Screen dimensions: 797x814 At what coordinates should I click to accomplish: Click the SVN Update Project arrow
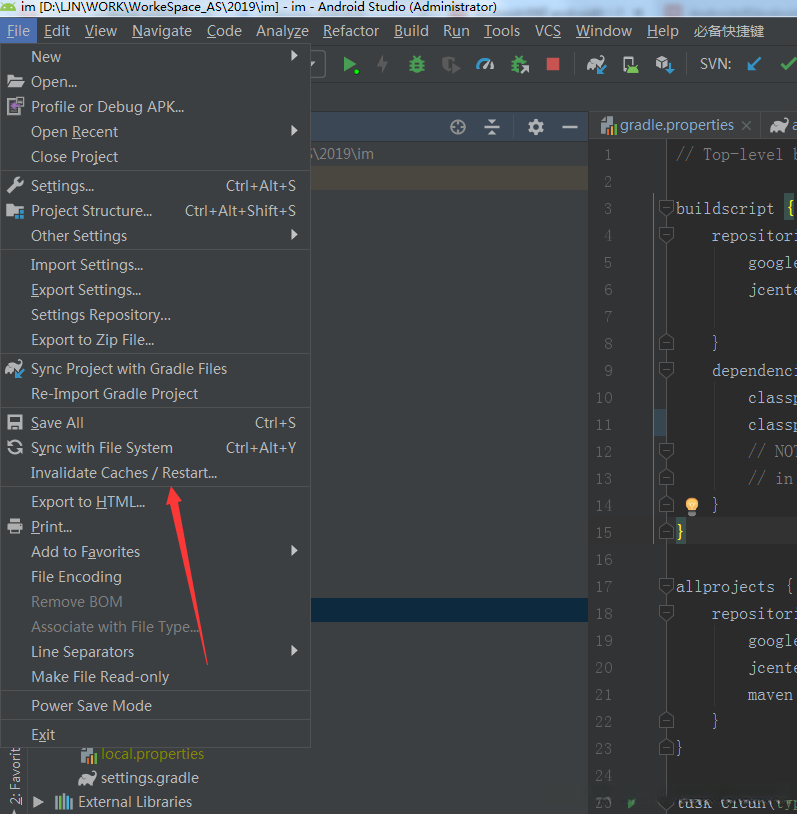pyautogui.click(x=755, y=64)
